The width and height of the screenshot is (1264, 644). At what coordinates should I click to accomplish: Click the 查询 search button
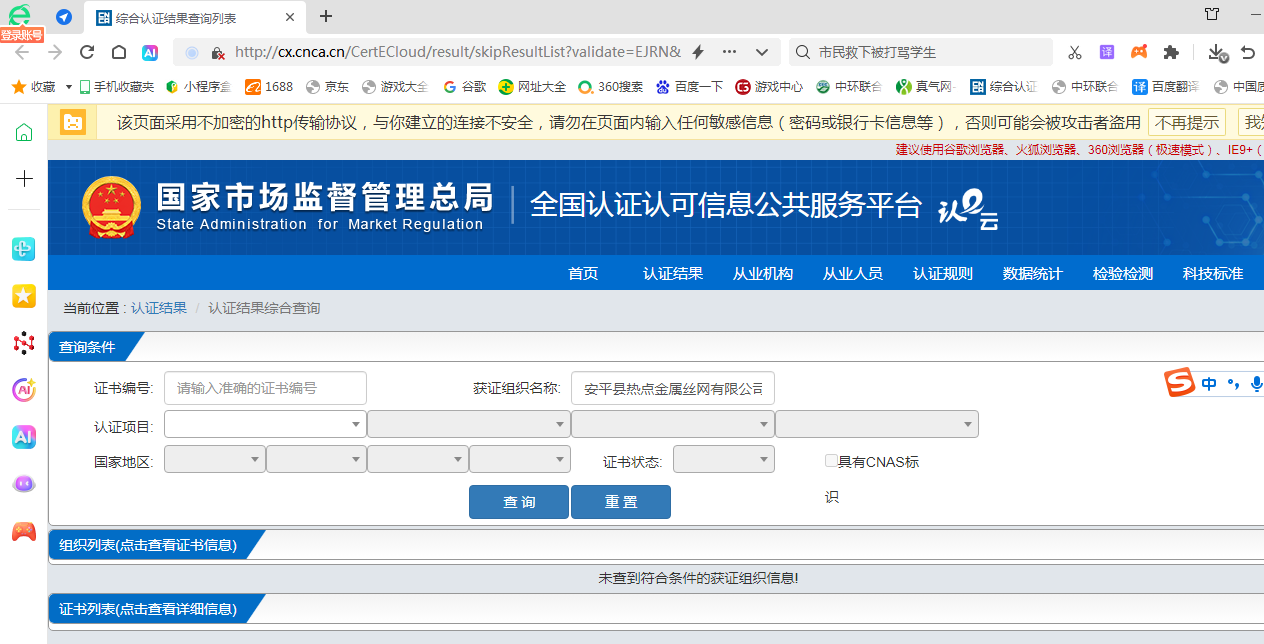coord(519,502)
